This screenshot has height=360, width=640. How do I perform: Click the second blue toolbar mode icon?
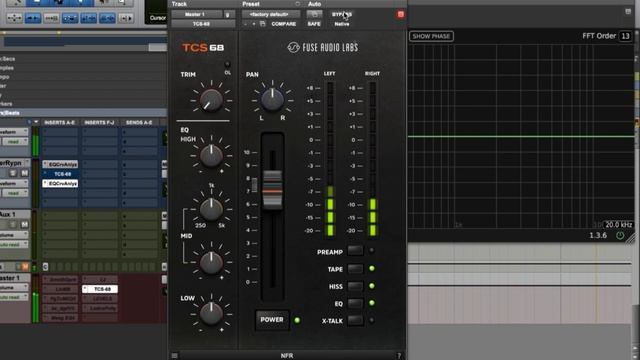point(70,18)
